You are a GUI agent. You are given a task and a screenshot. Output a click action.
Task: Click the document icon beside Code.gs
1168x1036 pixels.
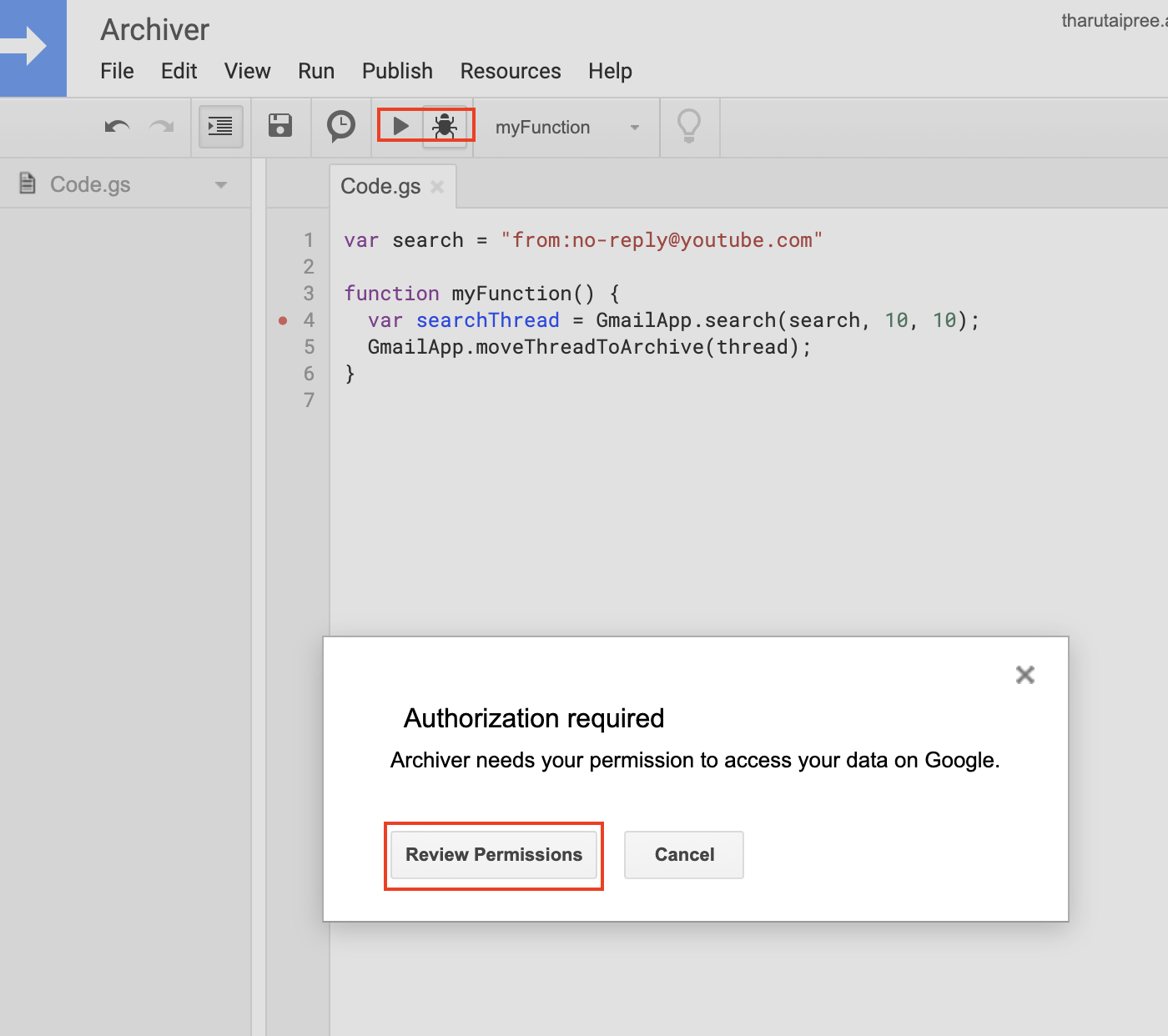click(x=28, y=184)
